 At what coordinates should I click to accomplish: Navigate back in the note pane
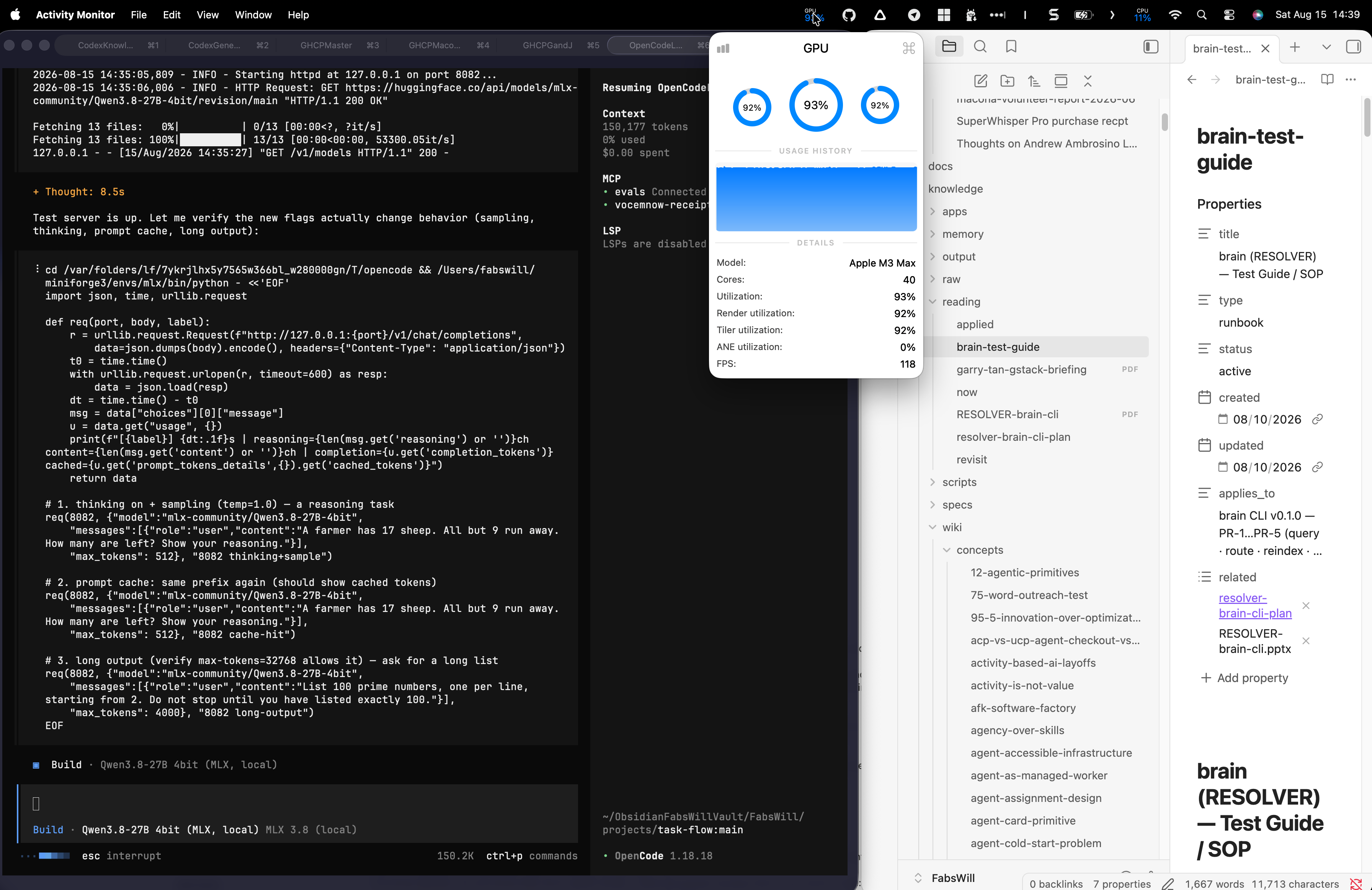click(x=1192, y=80)
